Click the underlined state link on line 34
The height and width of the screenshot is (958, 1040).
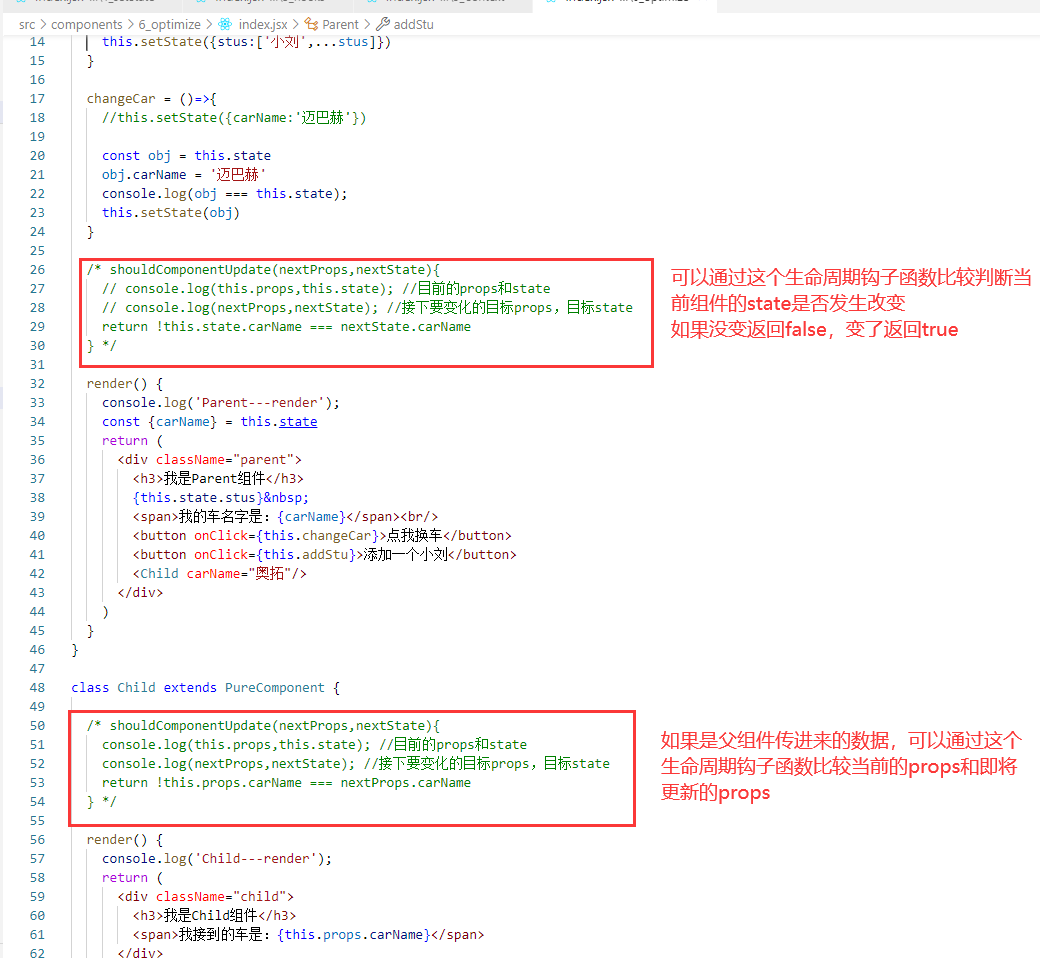pos(298,421)
